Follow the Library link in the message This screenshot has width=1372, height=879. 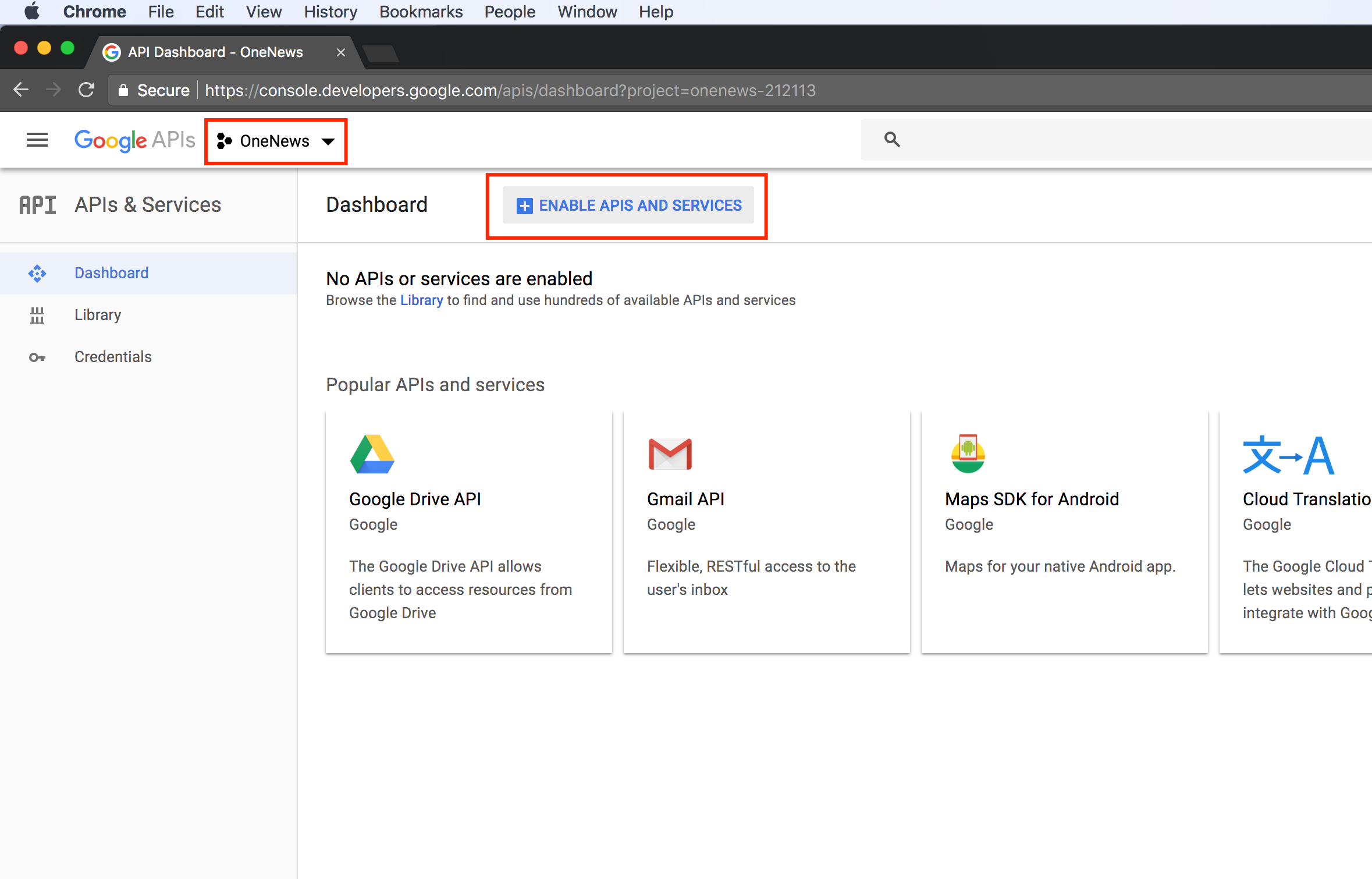(421, 300)
